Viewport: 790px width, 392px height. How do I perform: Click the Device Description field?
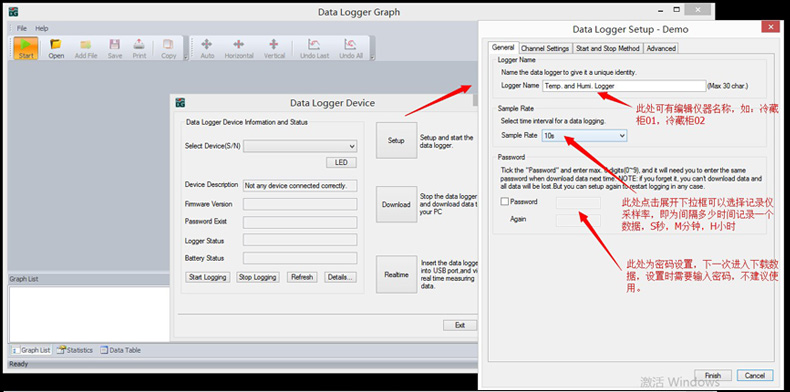(x=300, y=185)
